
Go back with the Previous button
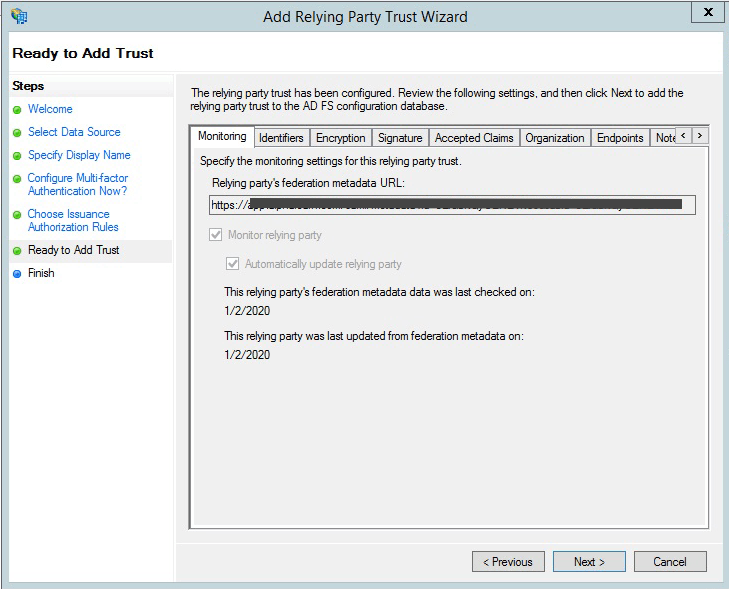(508, 562)
